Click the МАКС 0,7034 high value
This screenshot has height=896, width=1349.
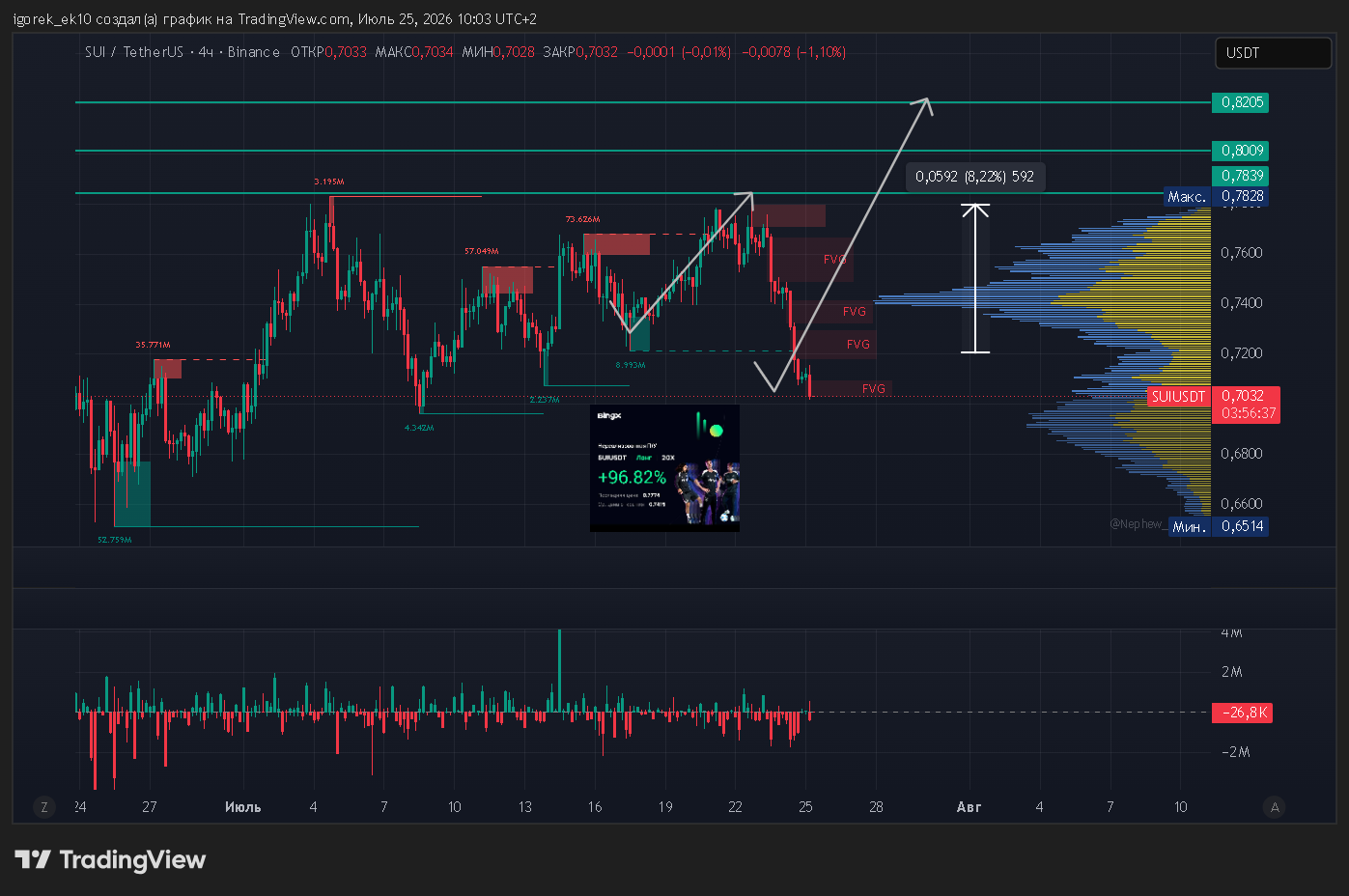click(x=413, y=52)
